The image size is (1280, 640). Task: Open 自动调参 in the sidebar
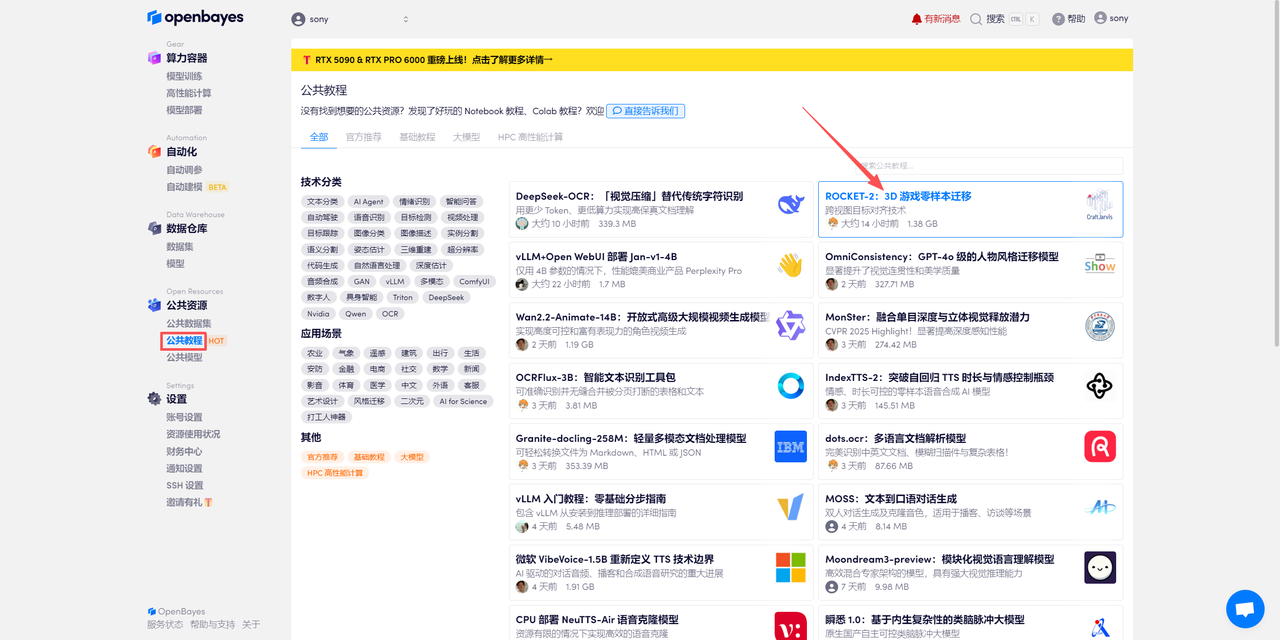pyautogui.click(x=184, y=170)
